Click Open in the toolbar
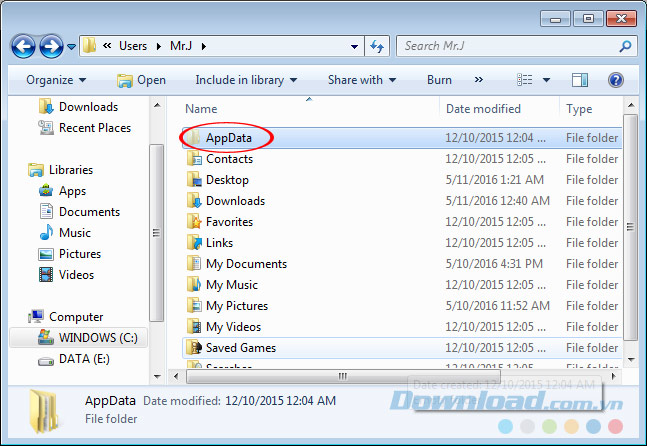The image size is (647, 446). coord(141,80)
